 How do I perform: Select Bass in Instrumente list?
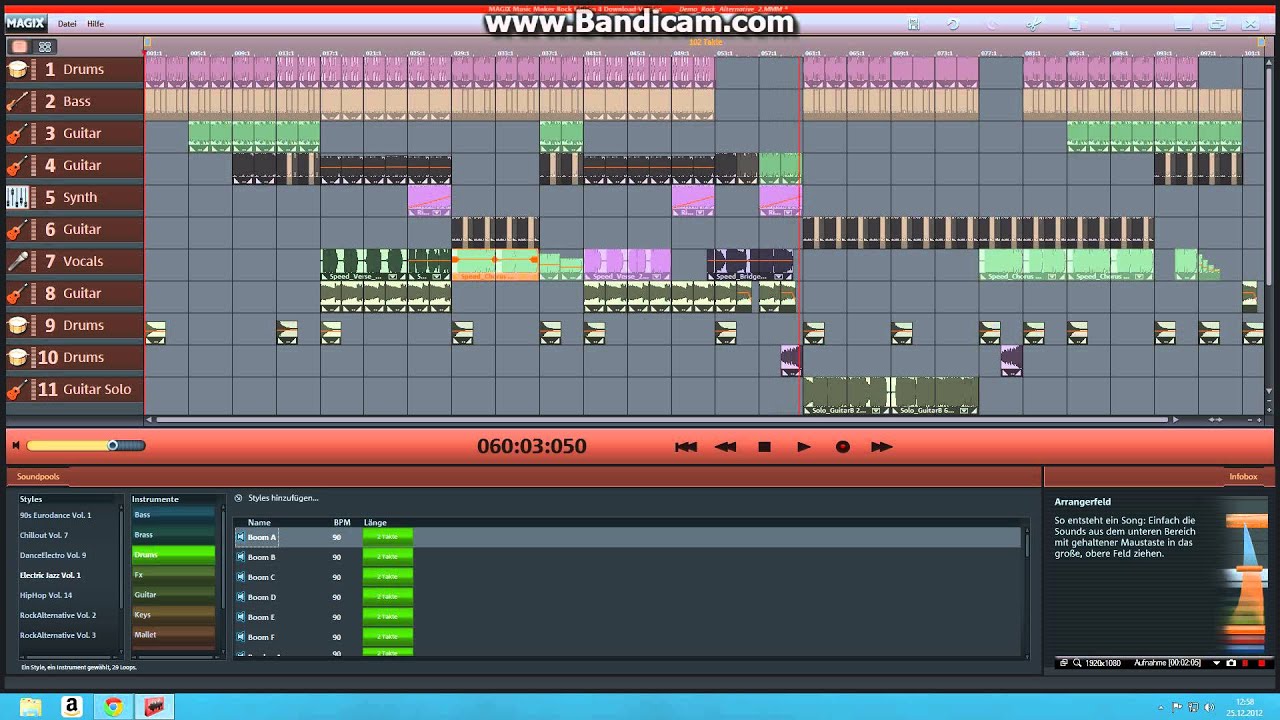click(x=174, y=514)
